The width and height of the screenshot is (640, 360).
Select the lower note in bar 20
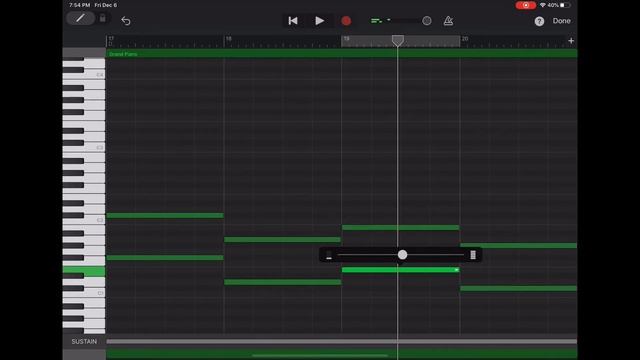click(518, 288)
